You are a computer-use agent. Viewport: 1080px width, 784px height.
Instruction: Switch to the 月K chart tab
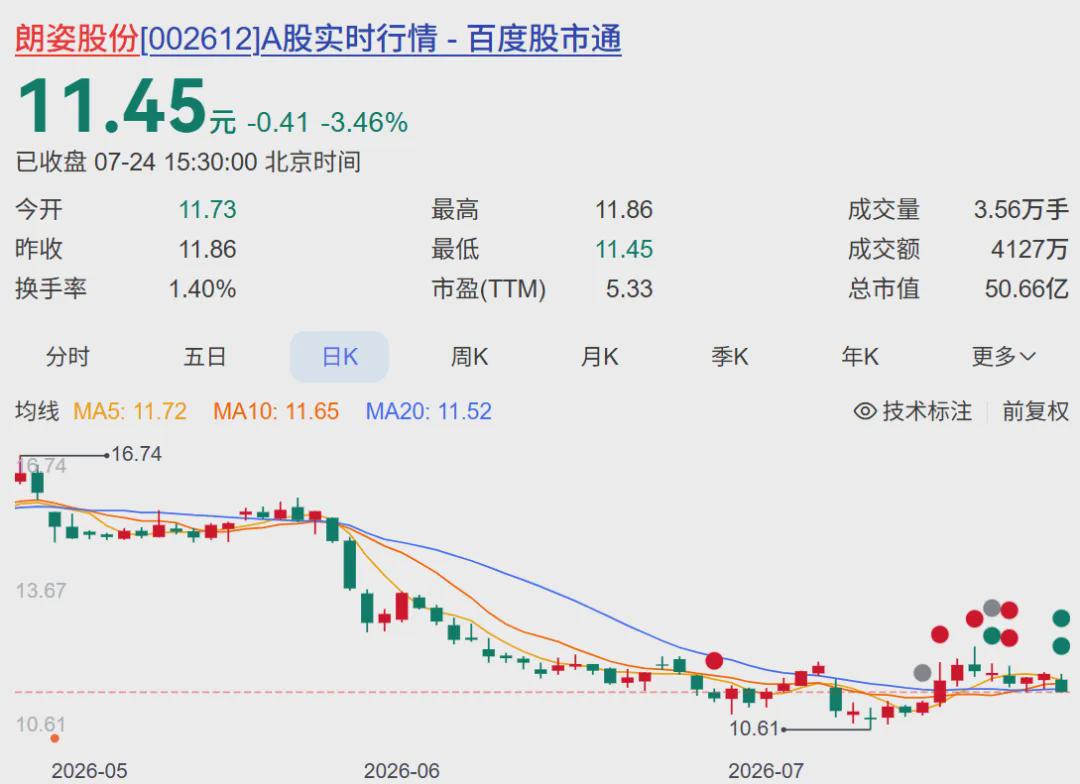599,357
